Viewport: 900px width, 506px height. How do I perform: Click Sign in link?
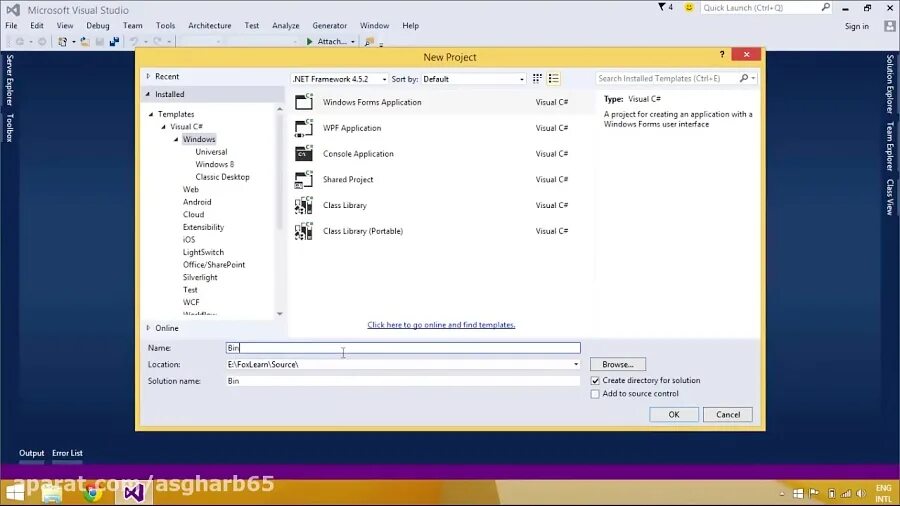click(x=856, y=26)
